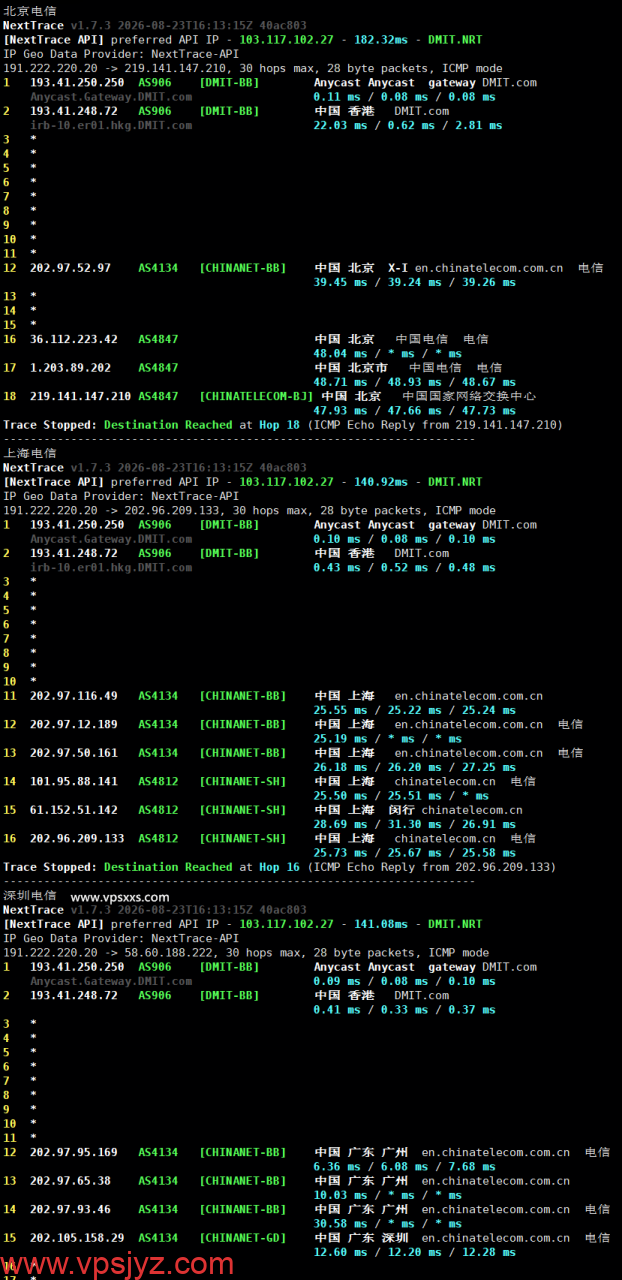Click hop IP 202.105.158.29
Screen dimensions: 622x1280
pos(77,1238)
